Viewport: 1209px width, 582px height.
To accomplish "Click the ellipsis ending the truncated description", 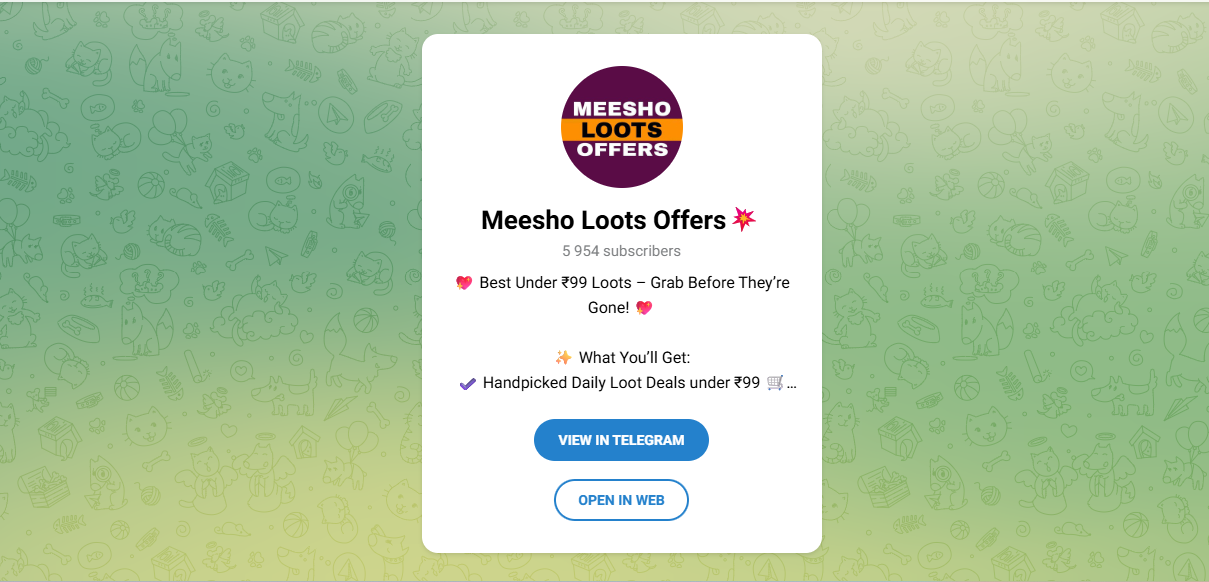I will (792, 384).
